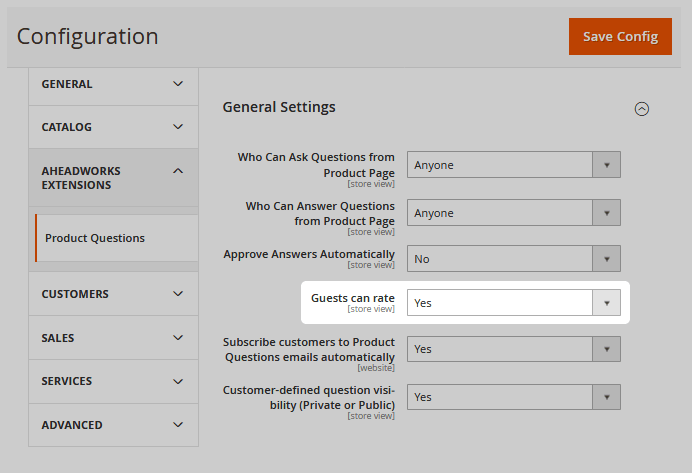Open Customer-defined question visibility dropdown
This screenshot has height=473, width=692.
(x=514, y=397)
